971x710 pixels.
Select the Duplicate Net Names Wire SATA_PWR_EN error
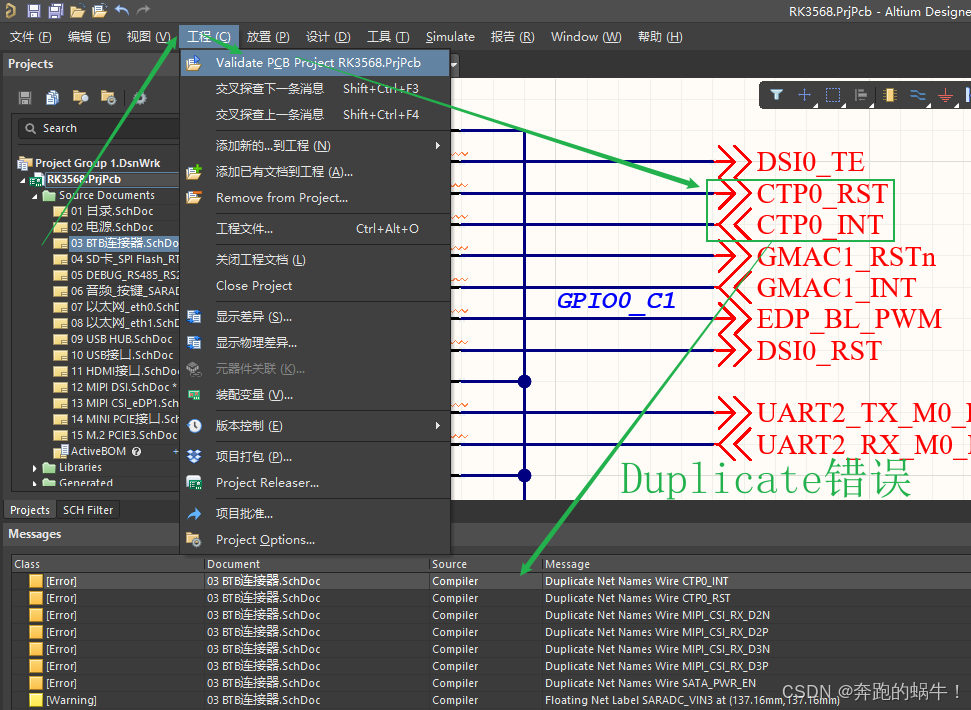point(650,683)
